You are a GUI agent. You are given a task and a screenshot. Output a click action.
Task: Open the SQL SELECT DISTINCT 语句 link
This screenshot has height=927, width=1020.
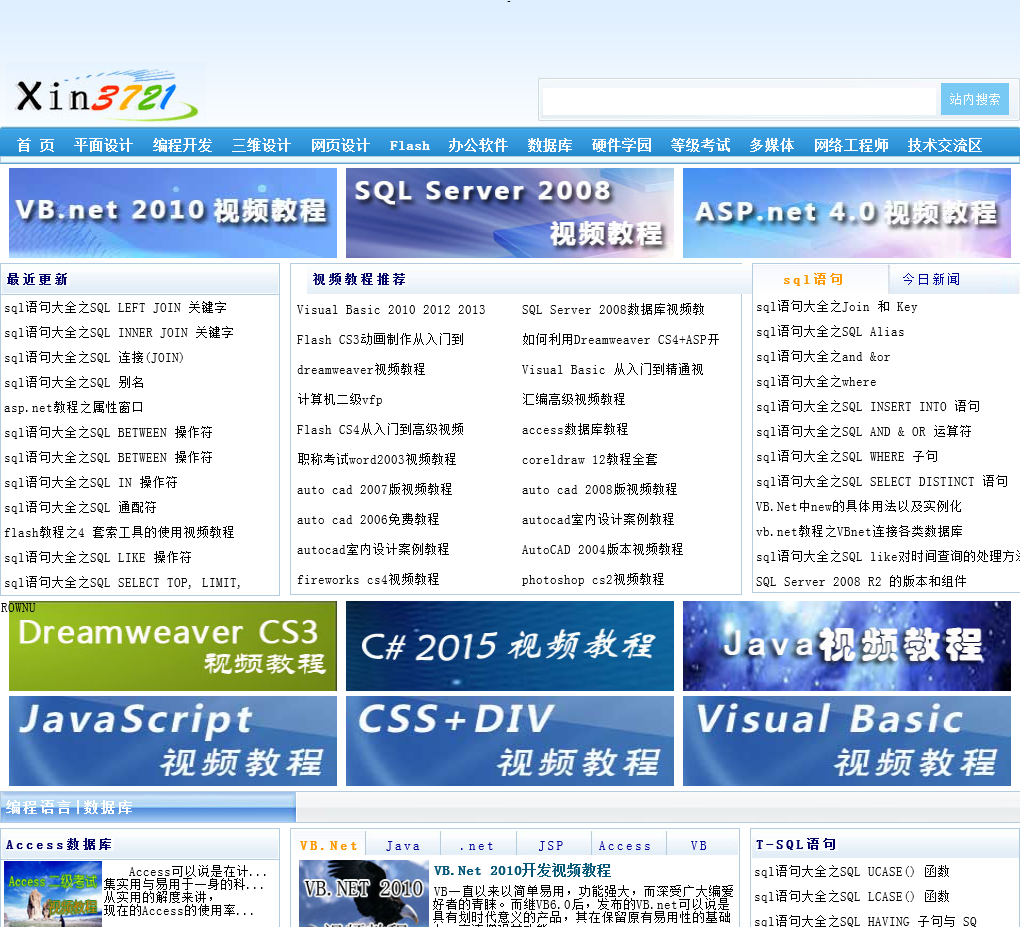[882, 481]
